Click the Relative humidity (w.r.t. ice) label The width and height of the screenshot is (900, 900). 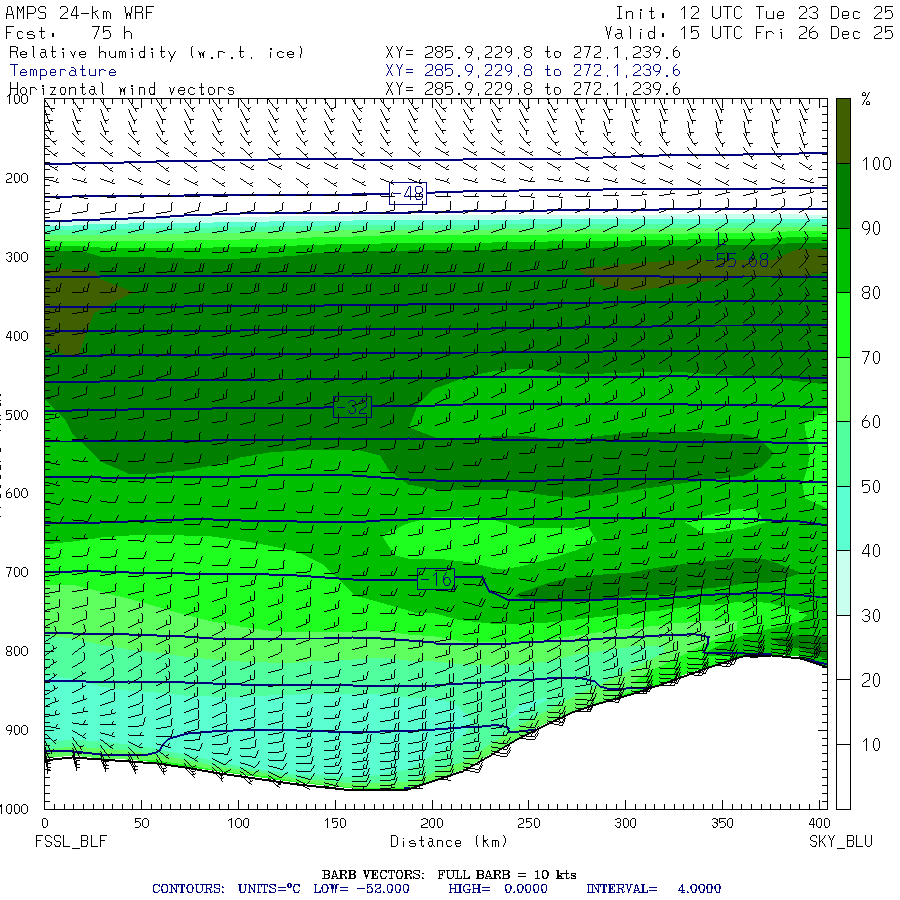click(x=156, y=53)
